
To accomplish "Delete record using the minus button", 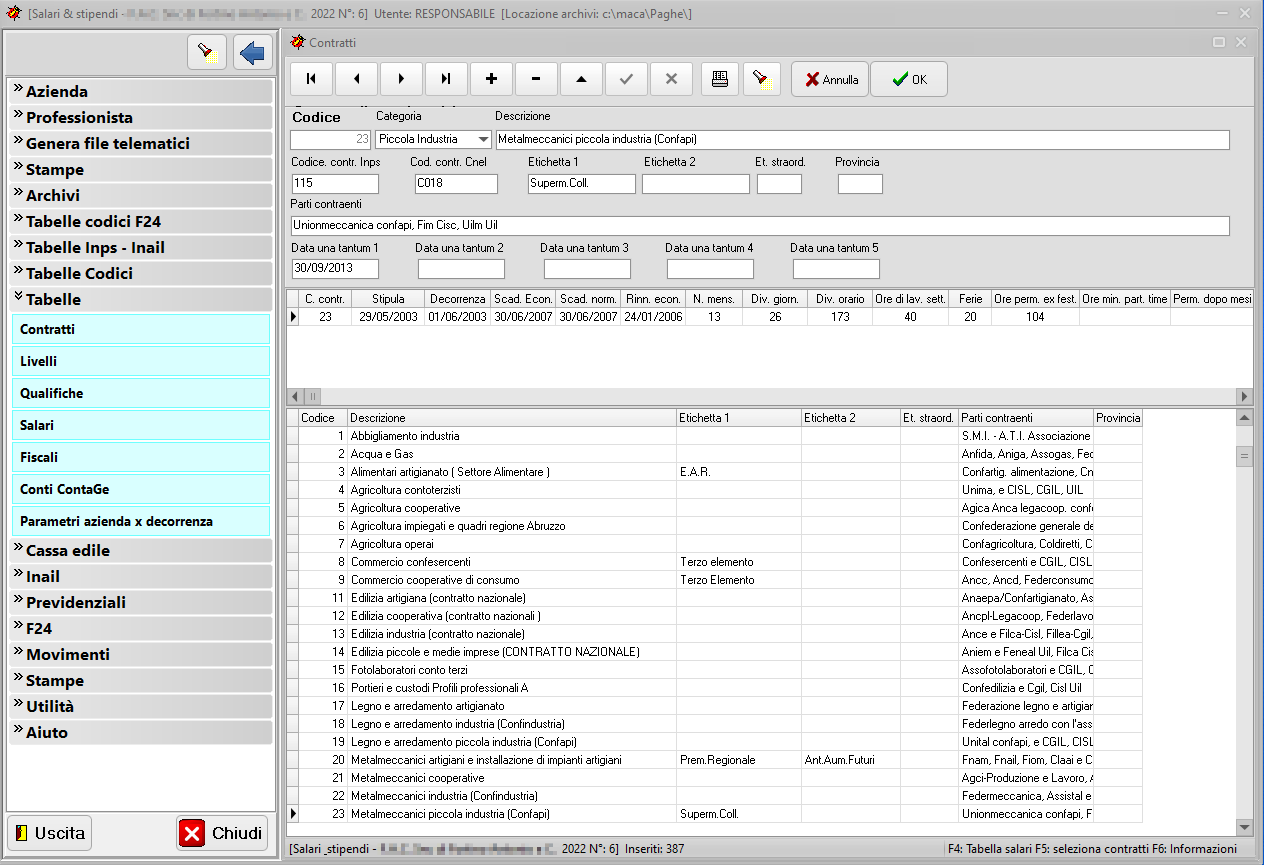I will point(536,79).
